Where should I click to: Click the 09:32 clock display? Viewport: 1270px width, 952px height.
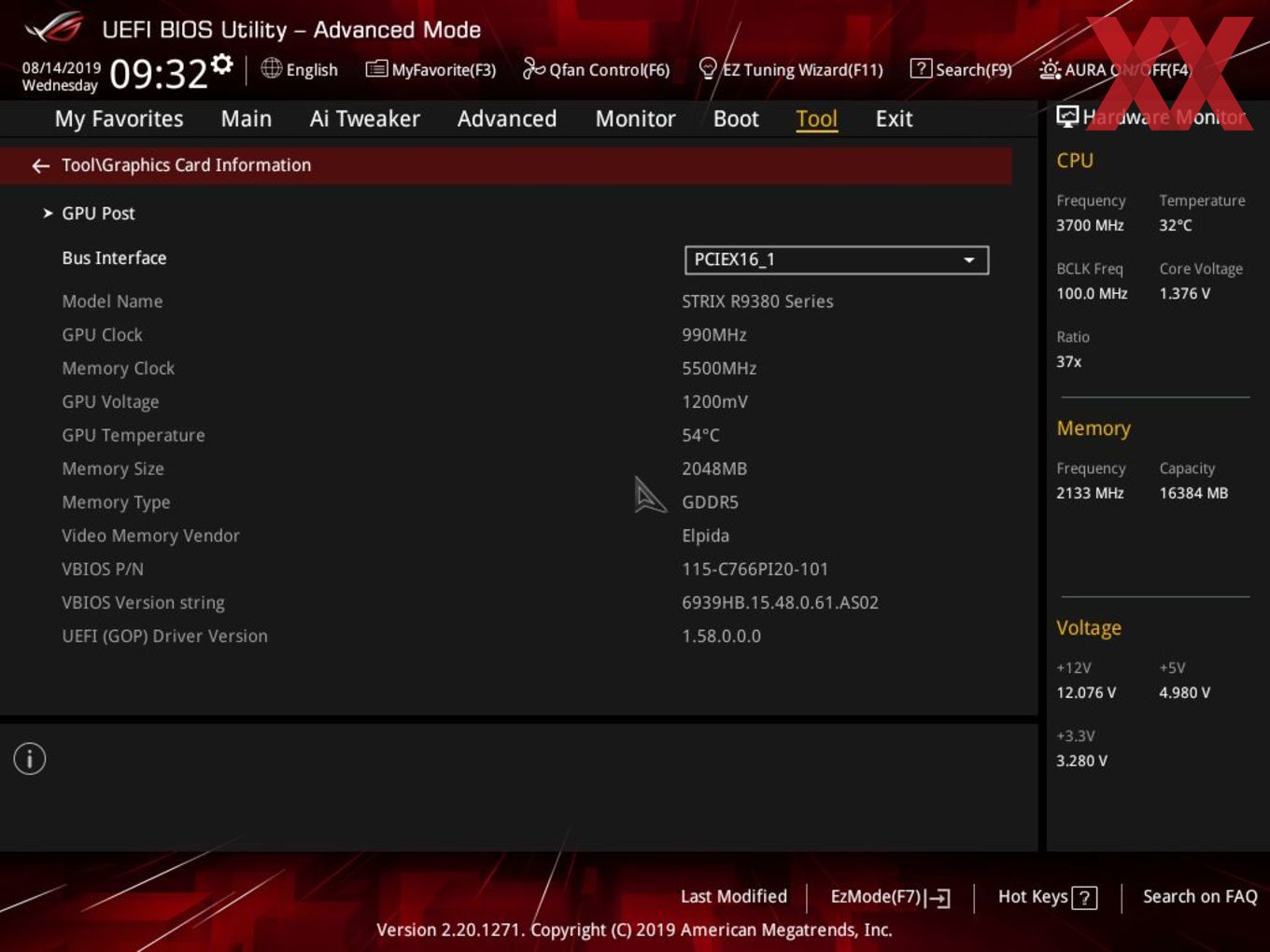(158, 74)
